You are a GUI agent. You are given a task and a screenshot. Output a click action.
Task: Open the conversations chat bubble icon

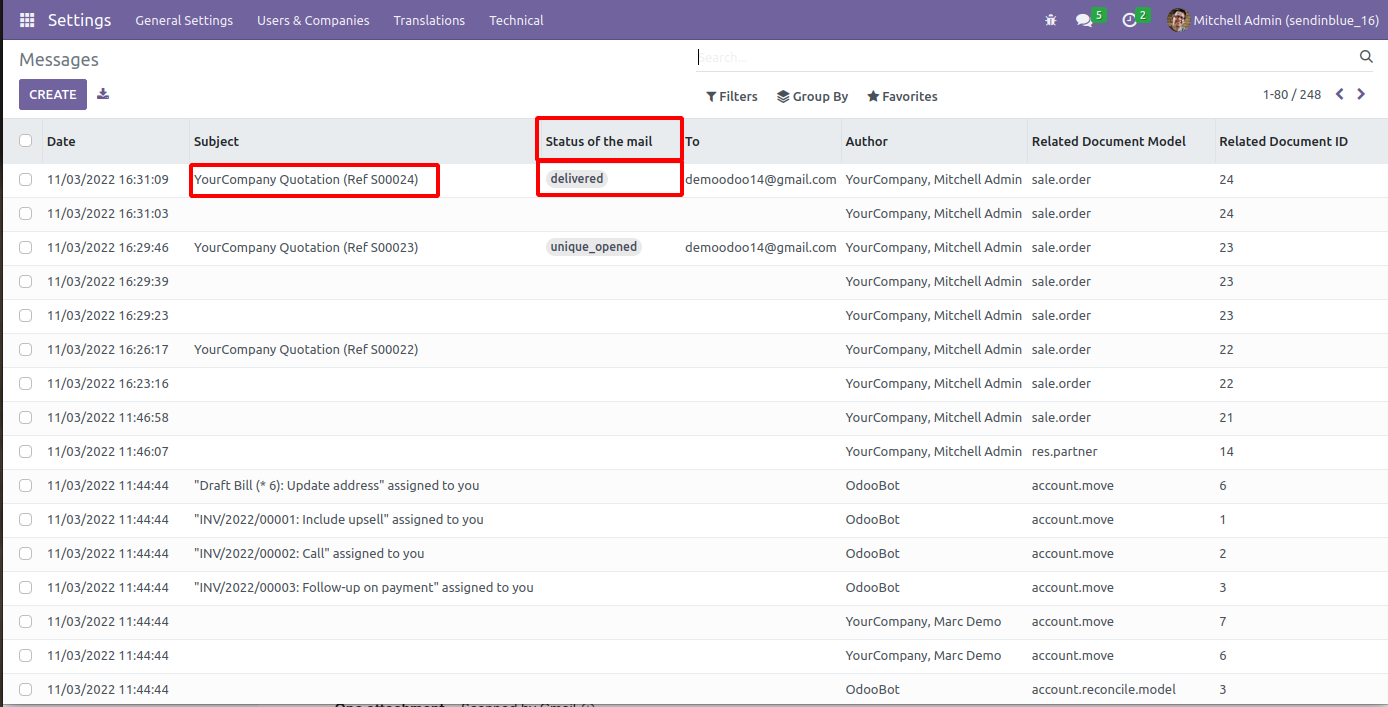pos(1084,20)
